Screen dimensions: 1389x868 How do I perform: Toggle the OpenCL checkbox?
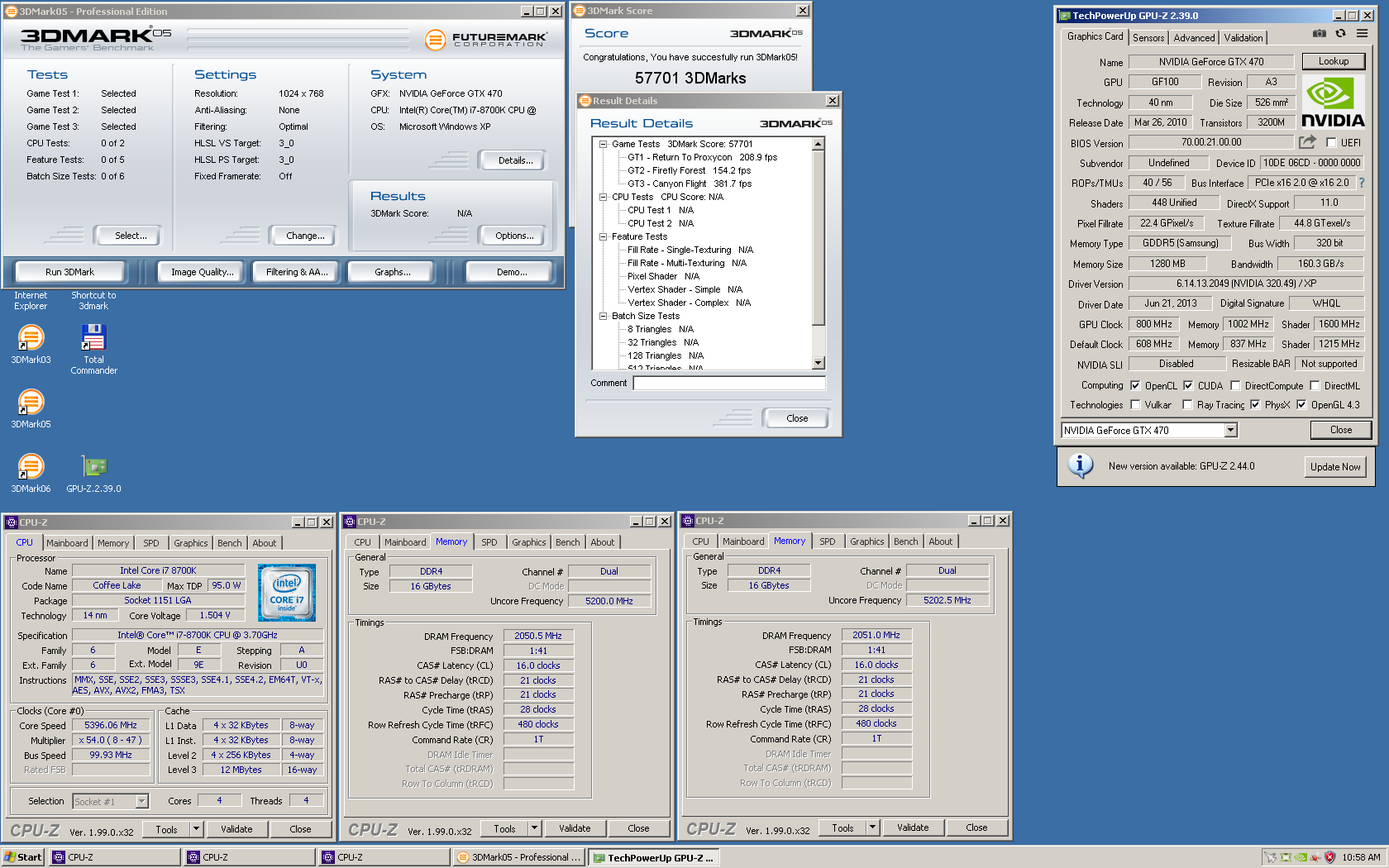(x=1135, y=385)
